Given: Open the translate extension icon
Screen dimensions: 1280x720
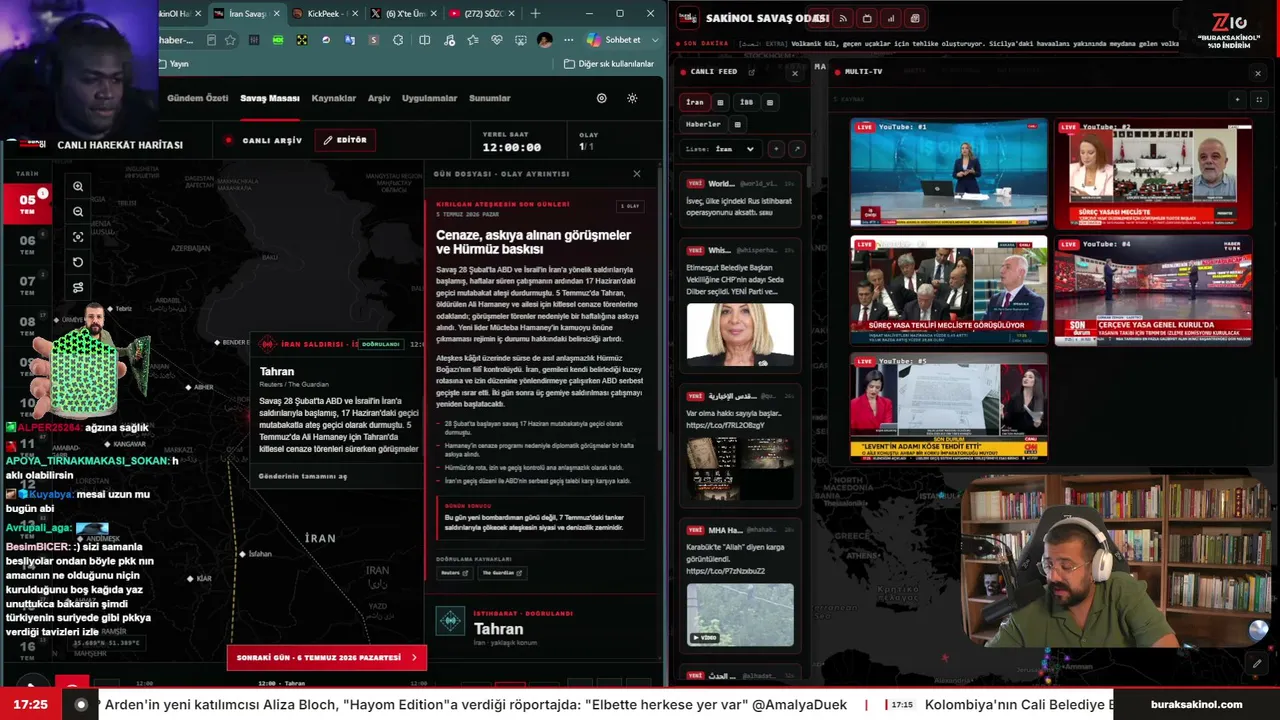Looking at the screenshot, I should click(x=350, y=40).
